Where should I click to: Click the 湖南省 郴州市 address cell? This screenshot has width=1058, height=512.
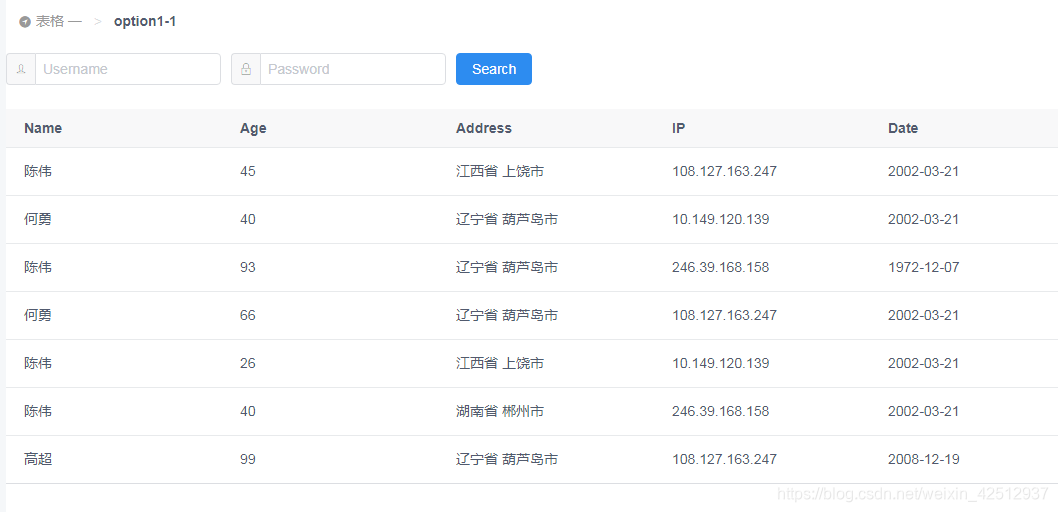[500, 411]
